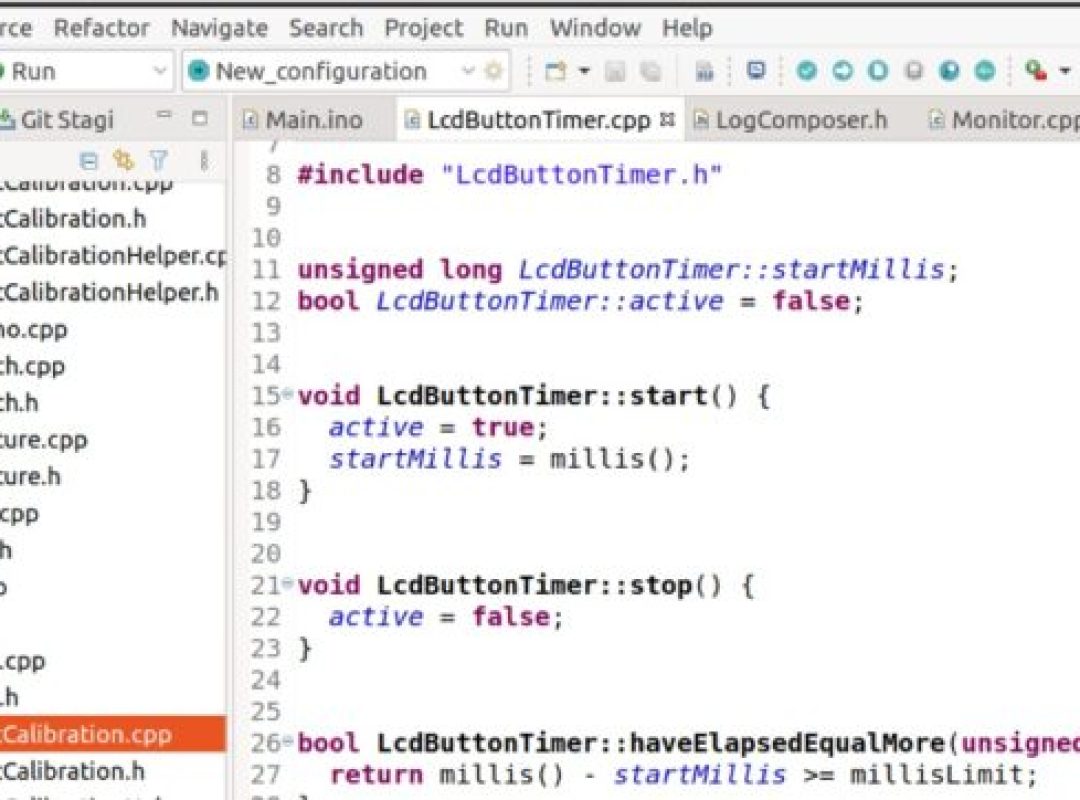Viewport: 1080px width, 800px height.
Task: Click the grey disabled toolbar icon among the teal circles
Action: [913, 70]
